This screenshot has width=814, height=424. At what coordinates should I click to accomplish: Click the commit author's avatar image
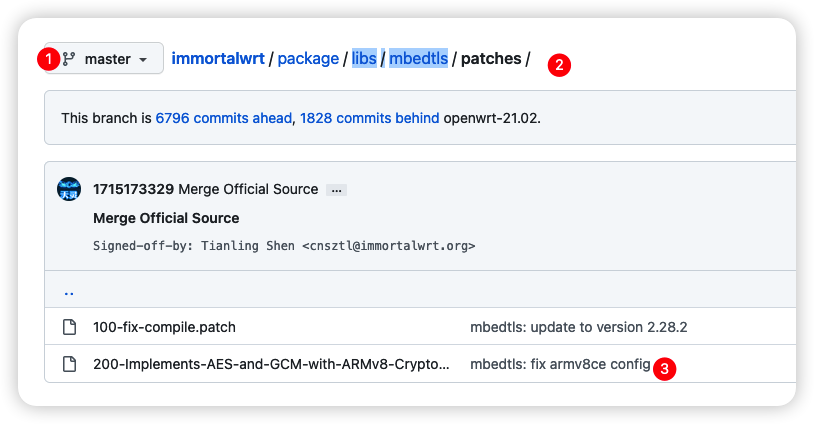69,189
